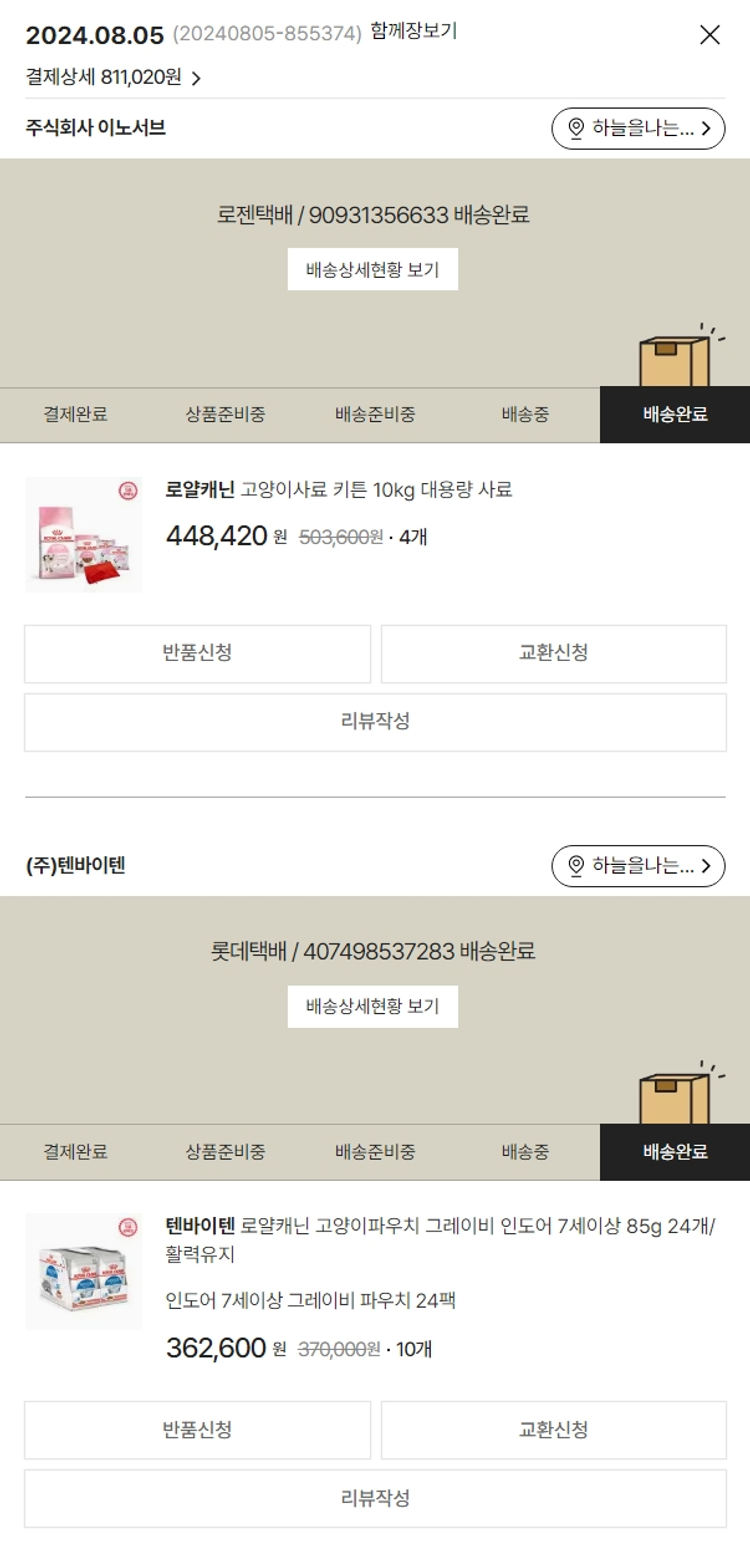
Task: Open 텐바이텐 delivery address location pill
Action: pyautogui.click(x=638, y=866)
